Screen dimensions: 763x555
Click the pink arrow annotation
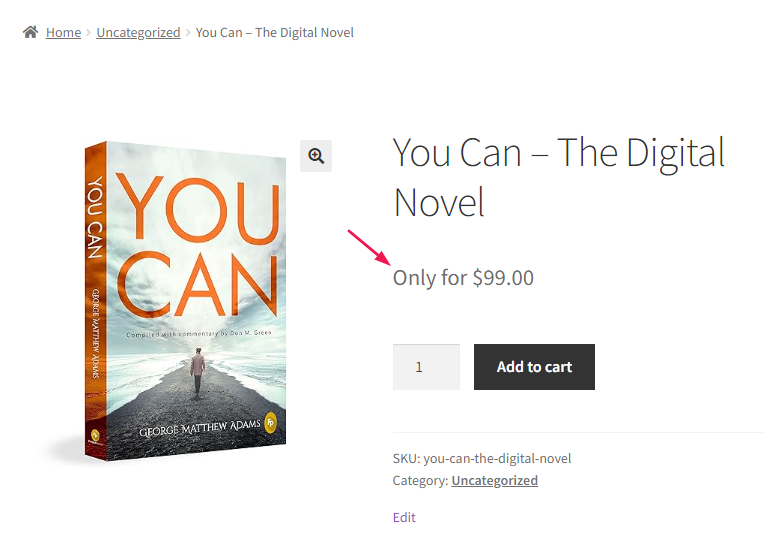369,247
